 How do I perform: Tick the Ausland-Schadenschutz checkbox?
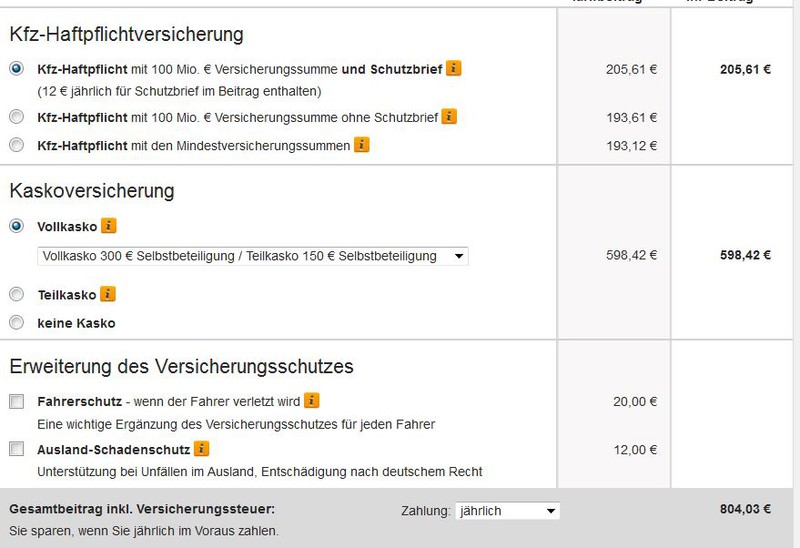click(16, 449)
